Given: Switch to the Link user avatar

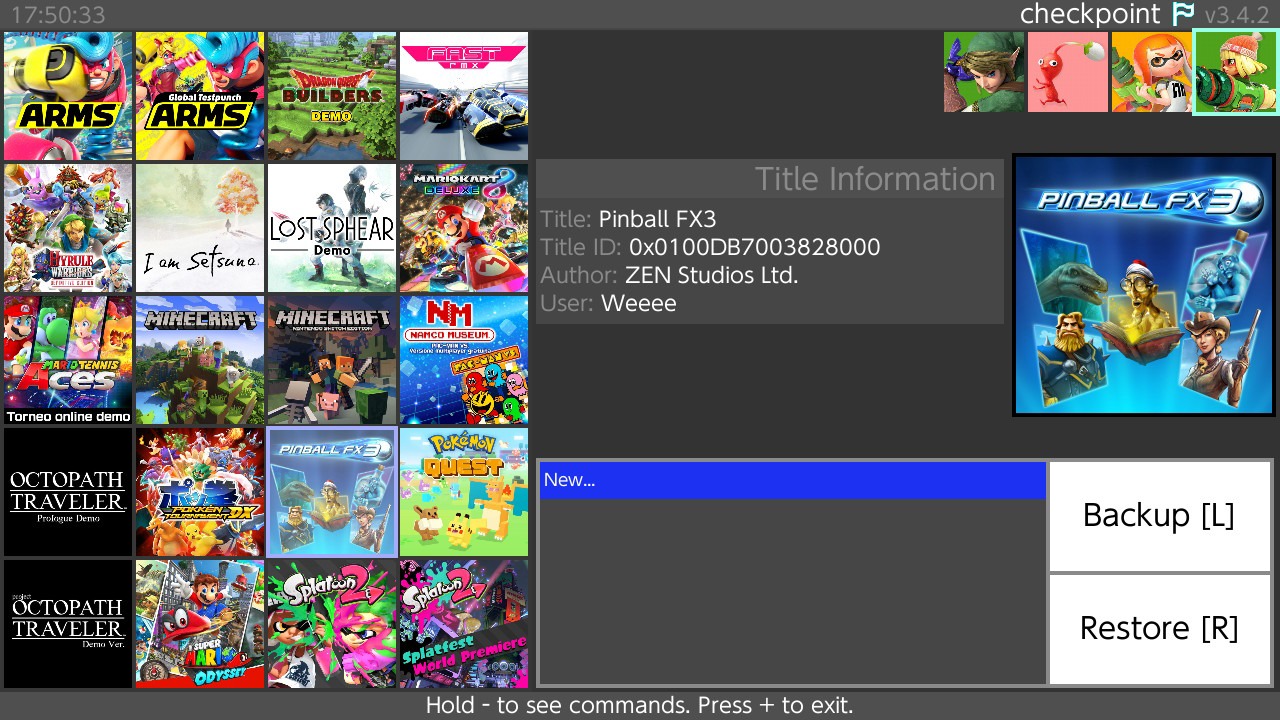Looking at the screenshot, I should coord(984,72).
